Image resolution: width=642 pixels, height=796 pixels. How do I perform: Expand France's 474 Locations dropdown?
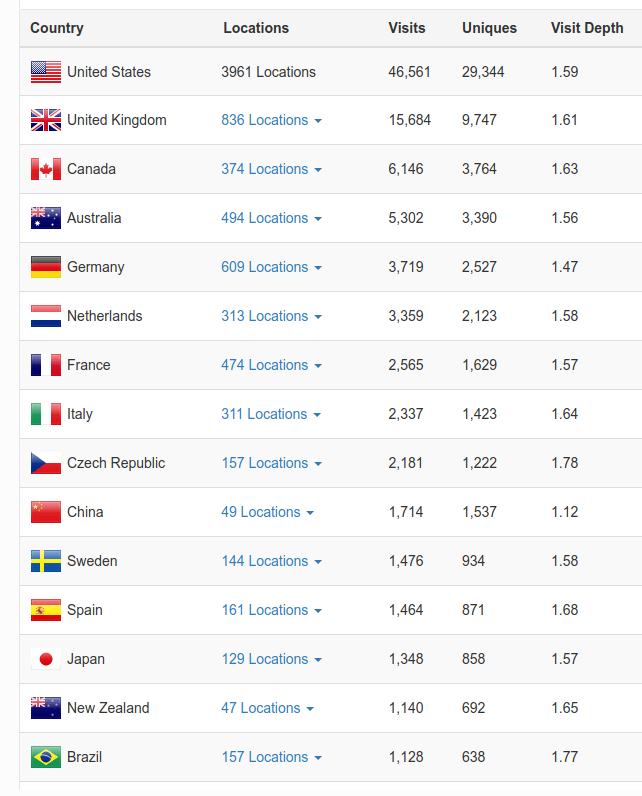pos(271,365)
